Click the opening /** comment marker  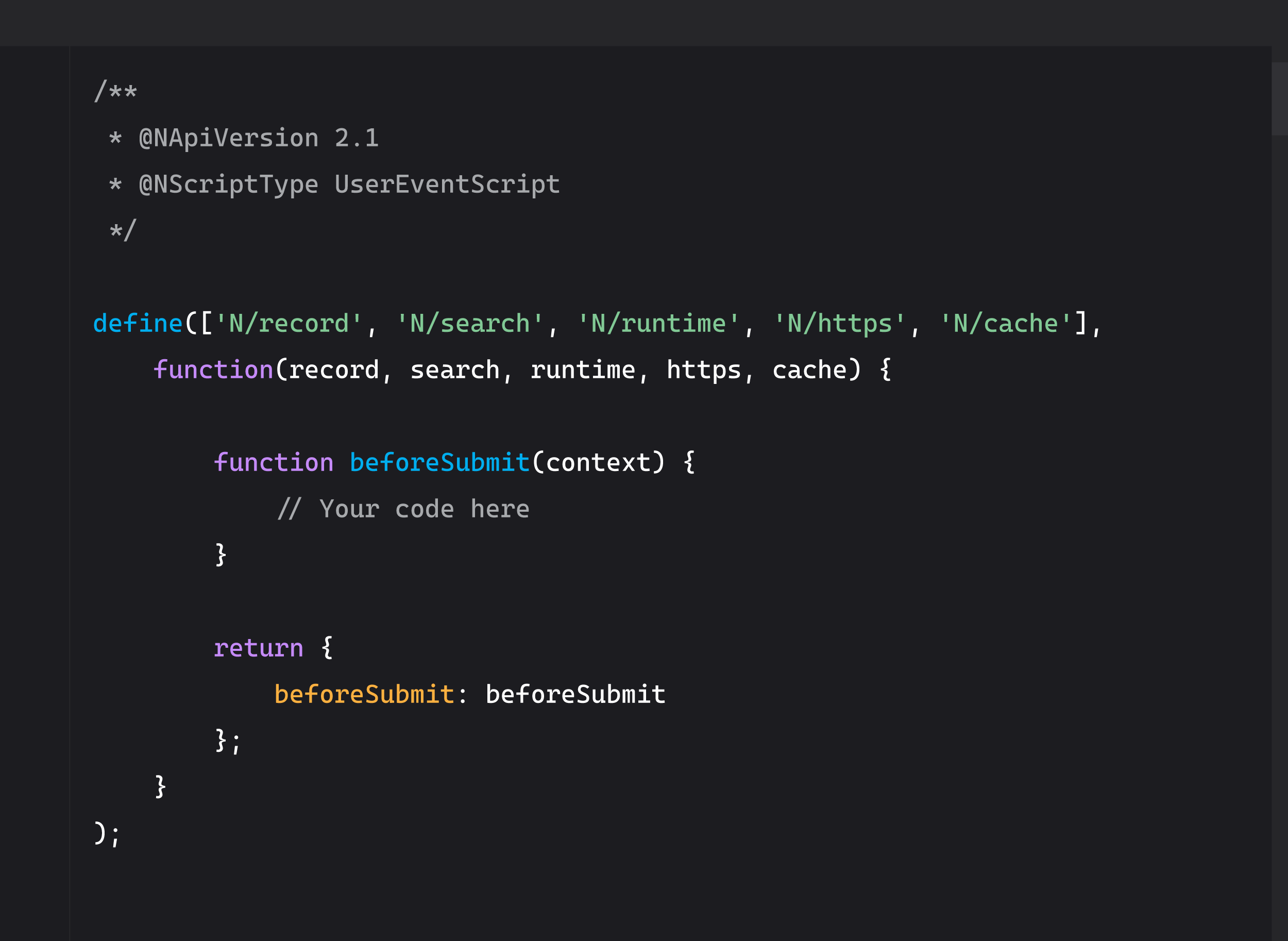[115, 92]
